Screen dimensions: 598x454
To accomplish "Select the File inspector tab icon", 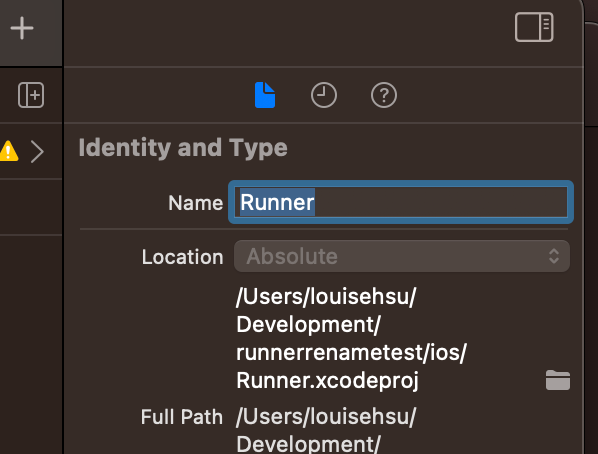I will click(x=265, y=95).
